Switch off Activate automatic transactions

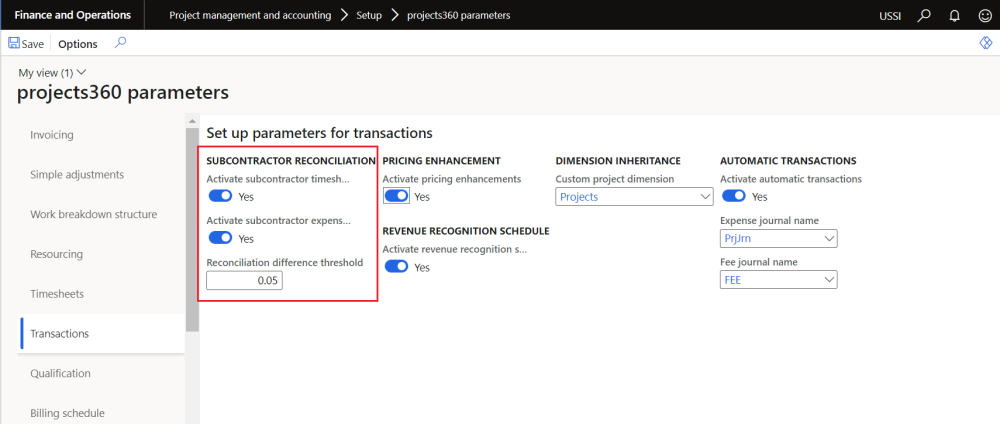(733, 196)
